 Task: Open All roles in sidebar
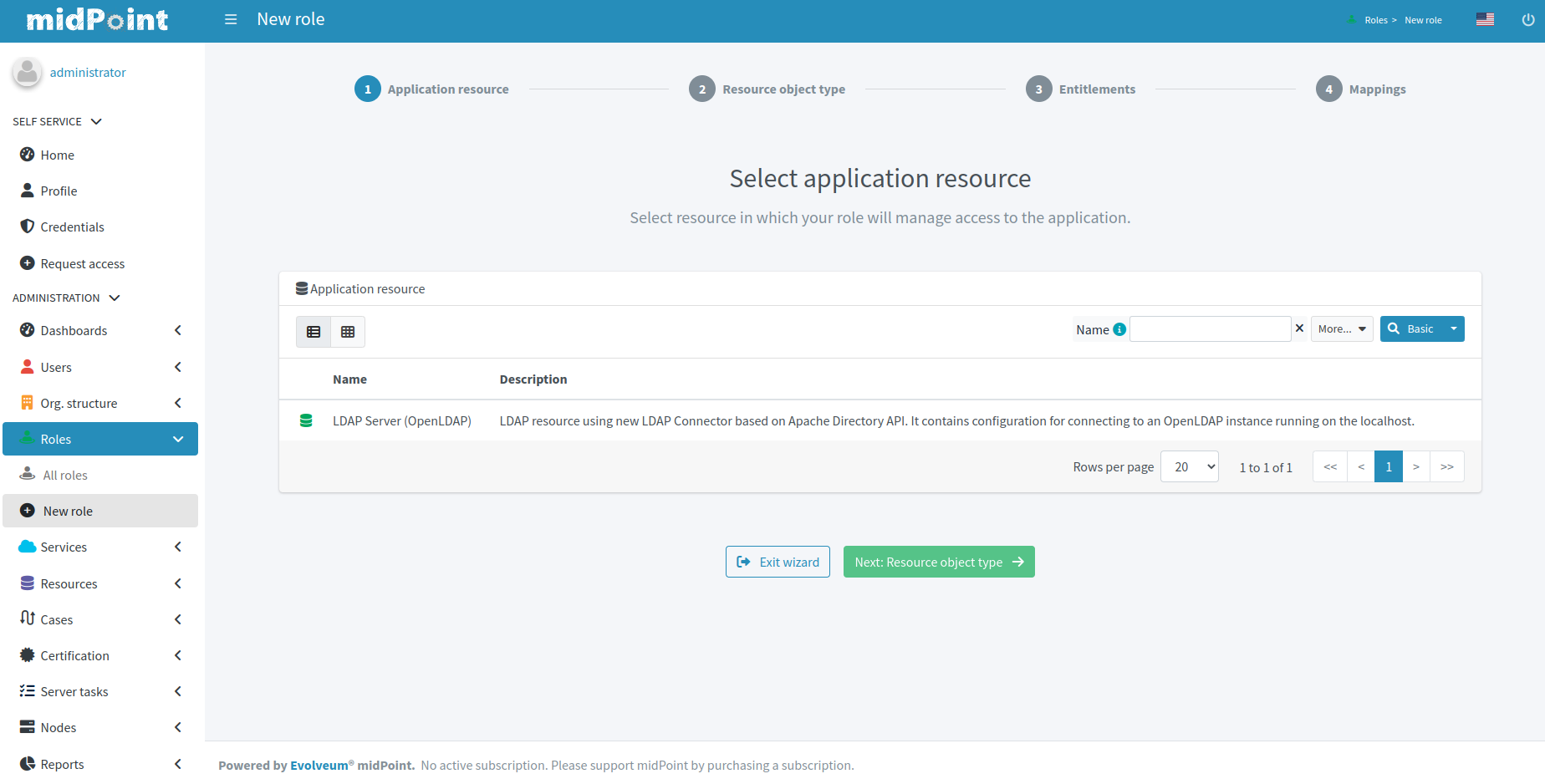65,475
